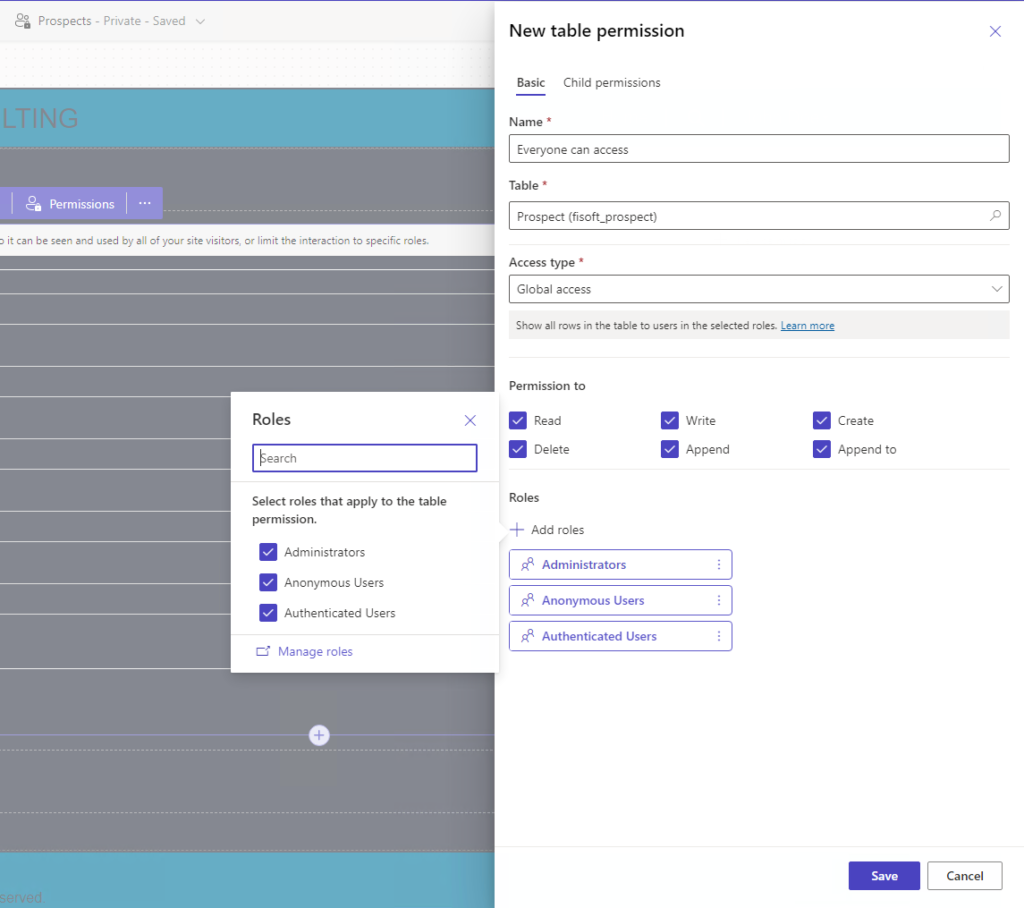The image size is (1024, 908).
Task: Open the Administrators role options menu
Action: (x=717, y=564)
